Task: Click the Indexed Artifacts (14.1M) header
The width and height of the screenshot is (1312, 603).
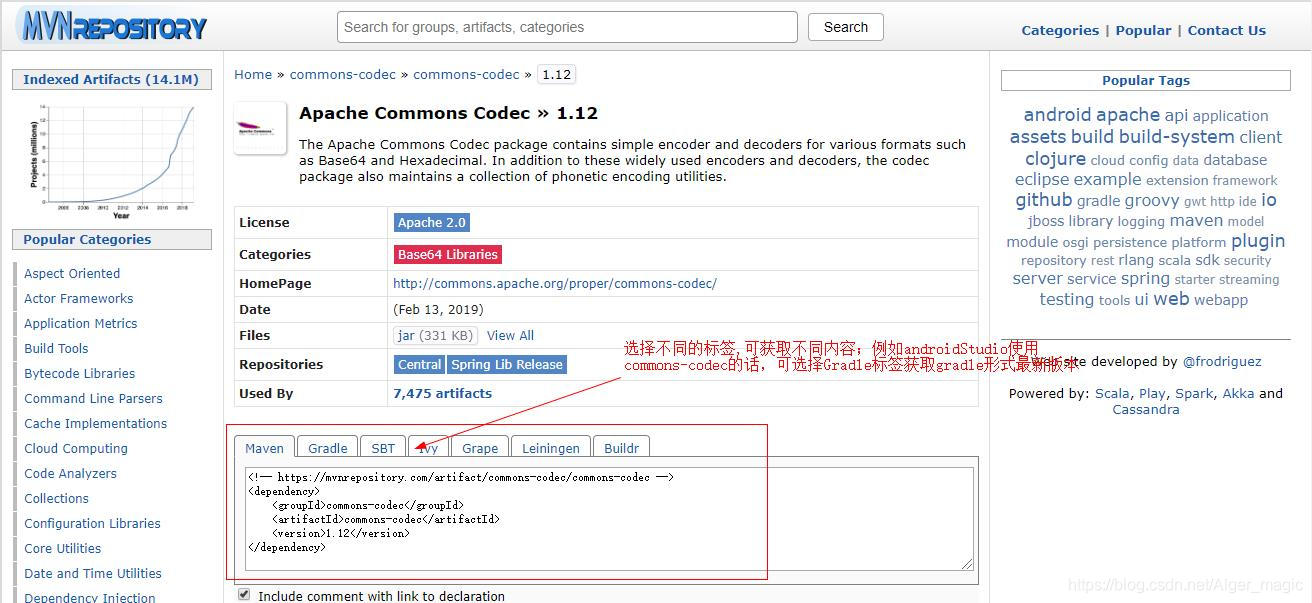Action: click(x=111, y=80)
